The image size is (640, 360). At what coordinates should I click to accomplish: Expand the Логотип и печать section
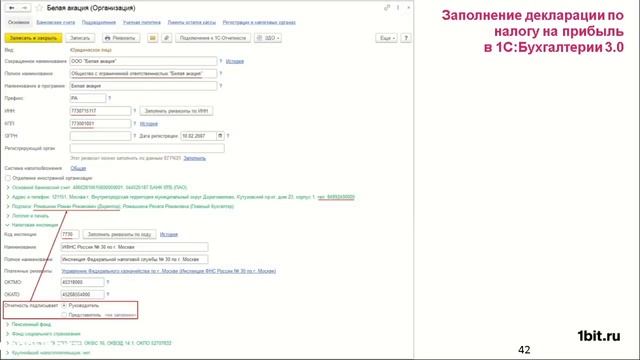pos(8,216)
